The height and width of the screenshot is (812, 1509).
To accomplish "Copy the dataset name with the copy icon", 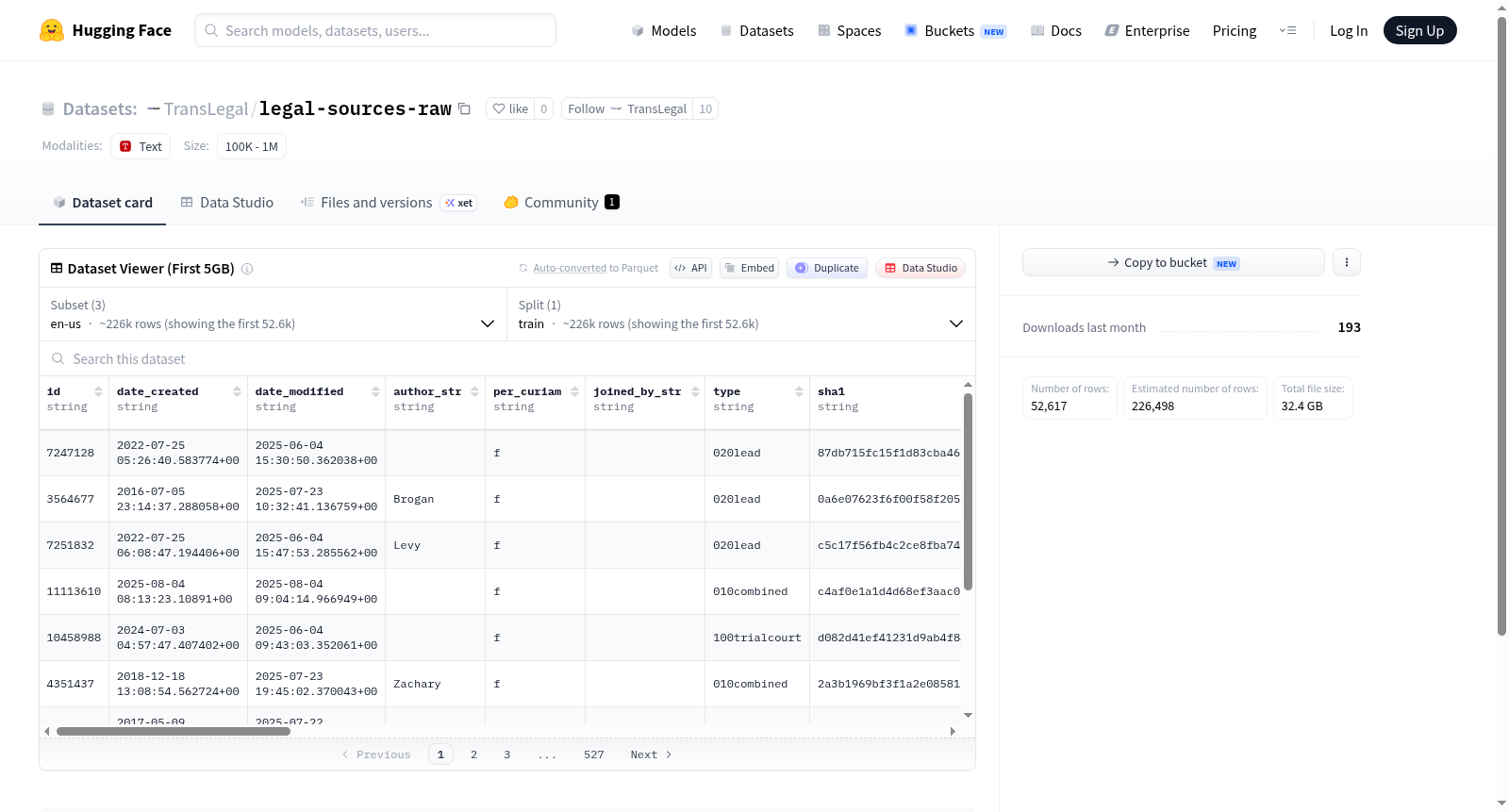I will pyautogui.click(x=464, y=108).
